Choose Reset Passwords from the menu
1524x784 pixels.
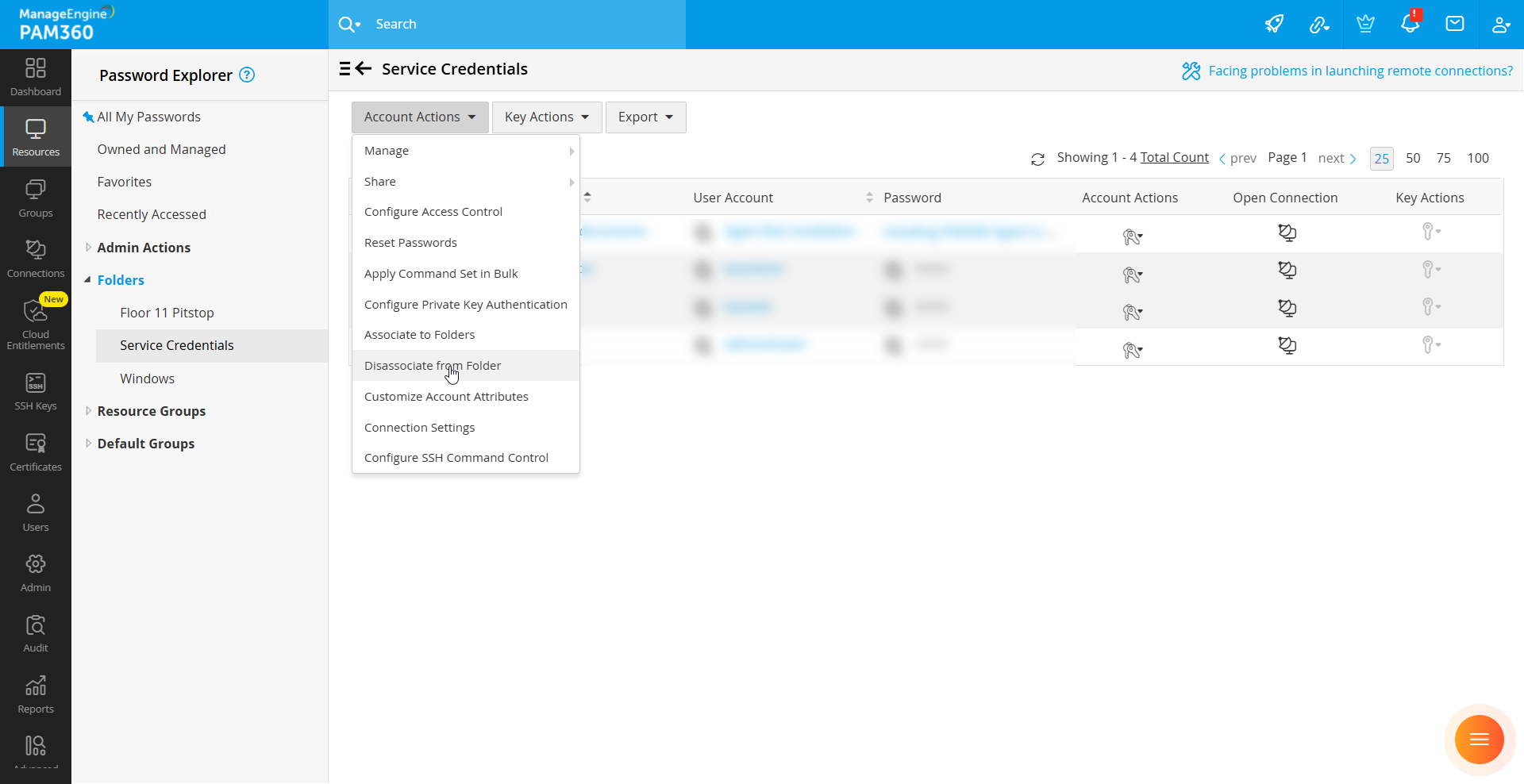[410, 243]
